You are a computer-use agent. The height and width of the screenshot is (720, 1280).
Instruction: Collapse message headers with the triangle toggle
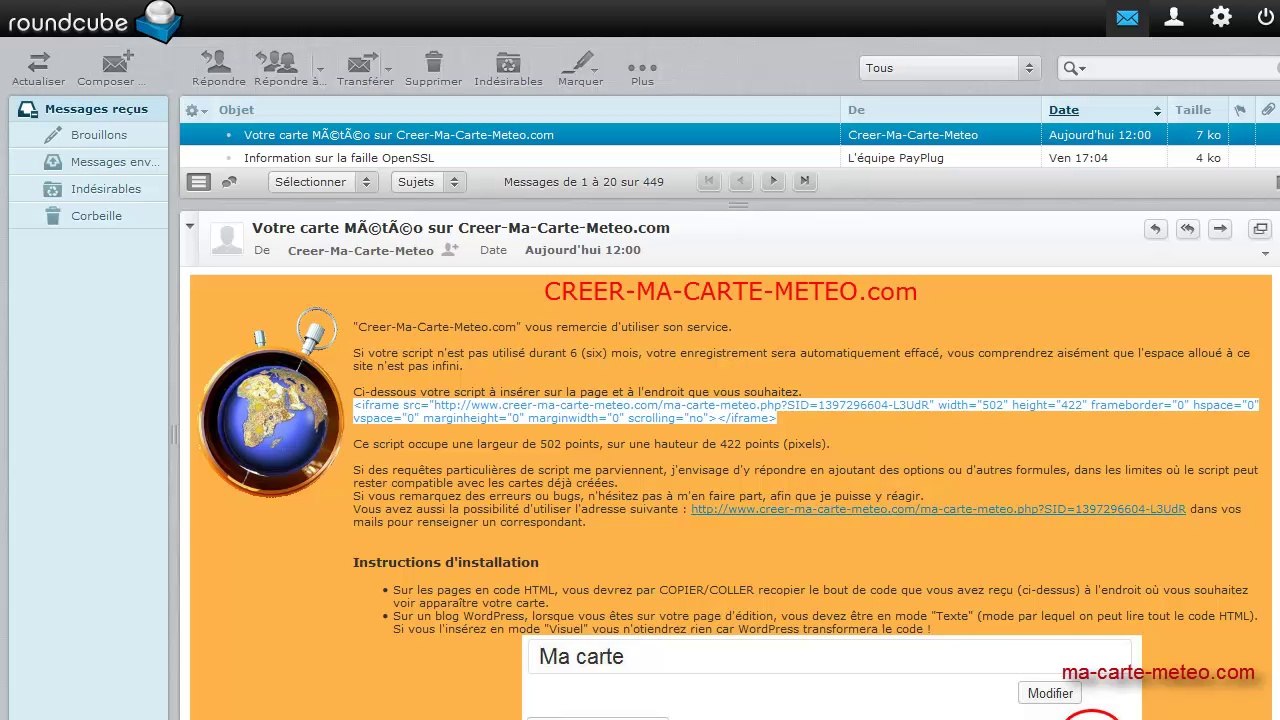tap(189, 227)
